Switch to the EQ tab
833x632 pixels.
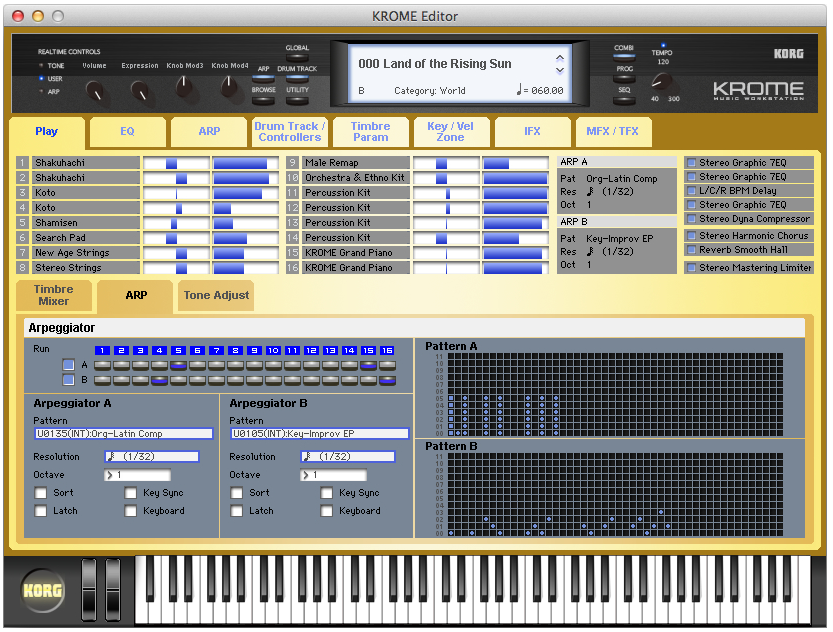point(128,132)
